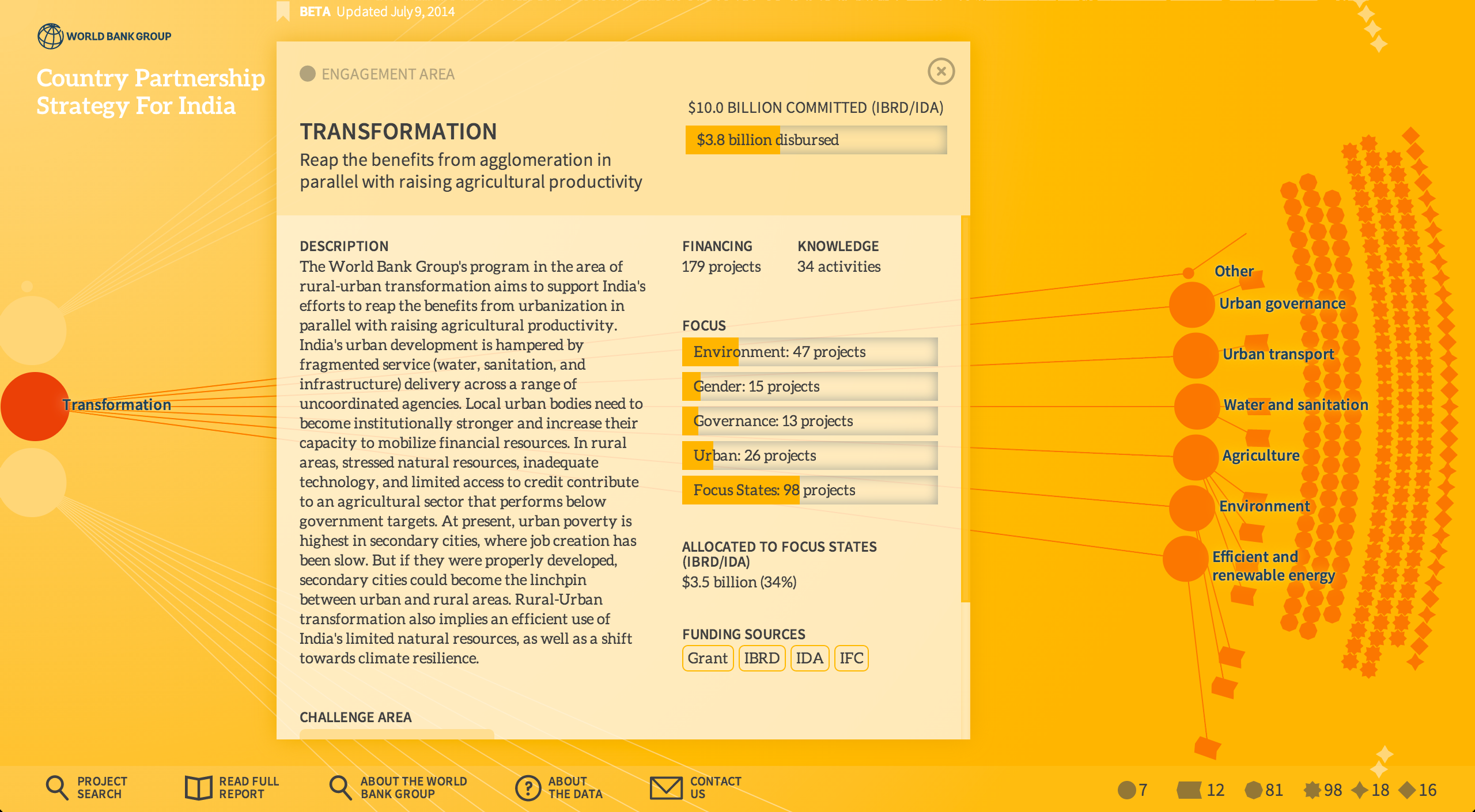
Task: Click the Urban transport label
Action: click(1279, 355)
